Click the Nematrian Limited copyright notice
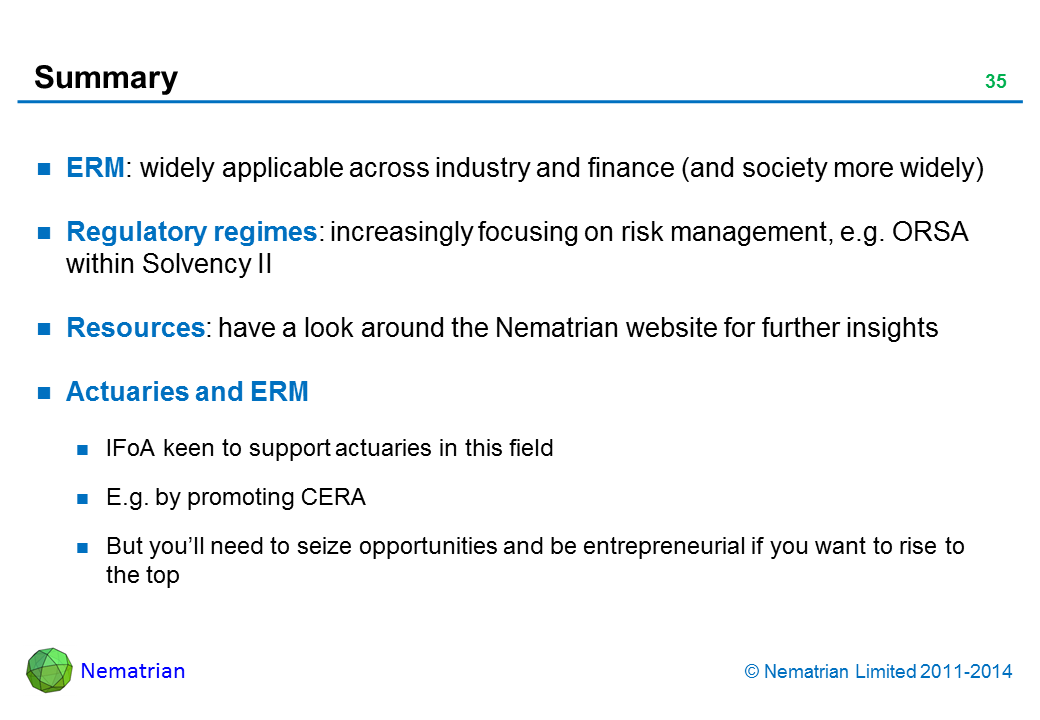The image size is (1040, 720). [879, 672]
